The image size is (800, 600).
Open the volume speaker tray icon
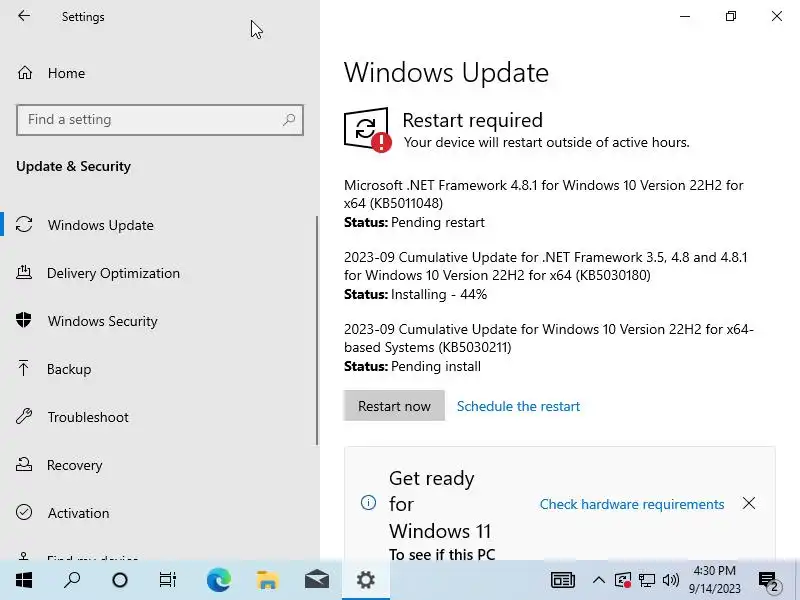point(670,580)
